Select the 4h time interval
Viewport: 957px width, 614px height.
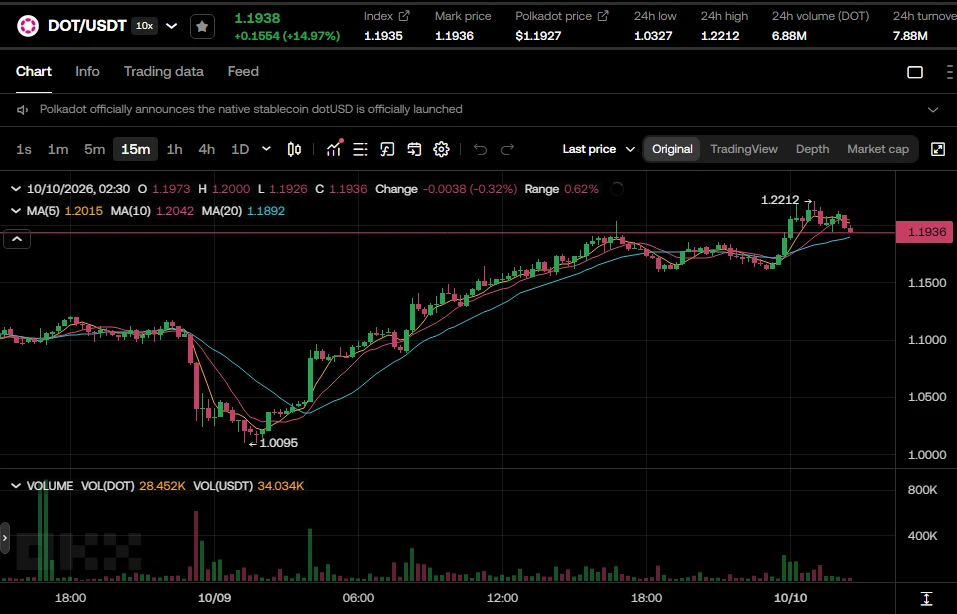[x=207, y=149]
